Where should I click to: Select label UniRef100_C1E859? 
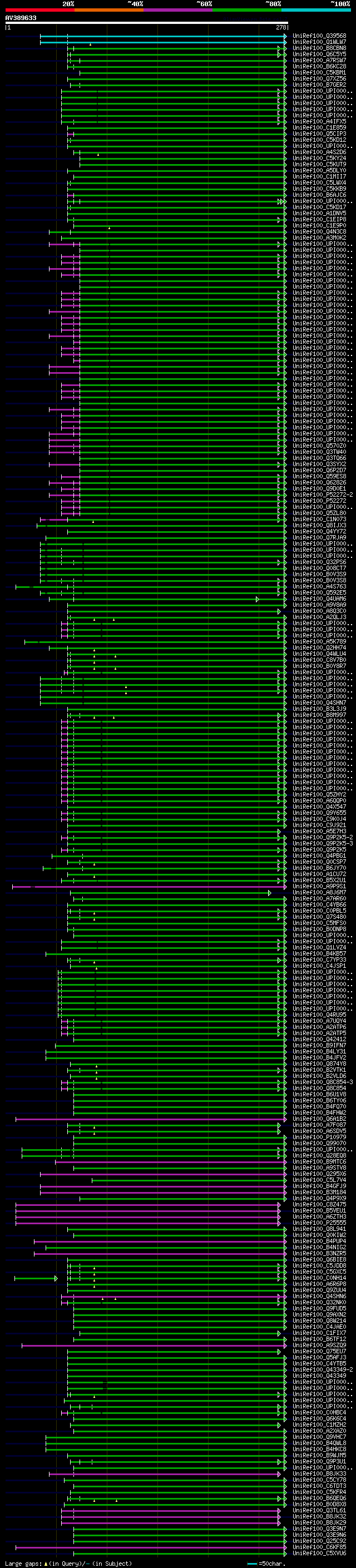tap(319, 127)
